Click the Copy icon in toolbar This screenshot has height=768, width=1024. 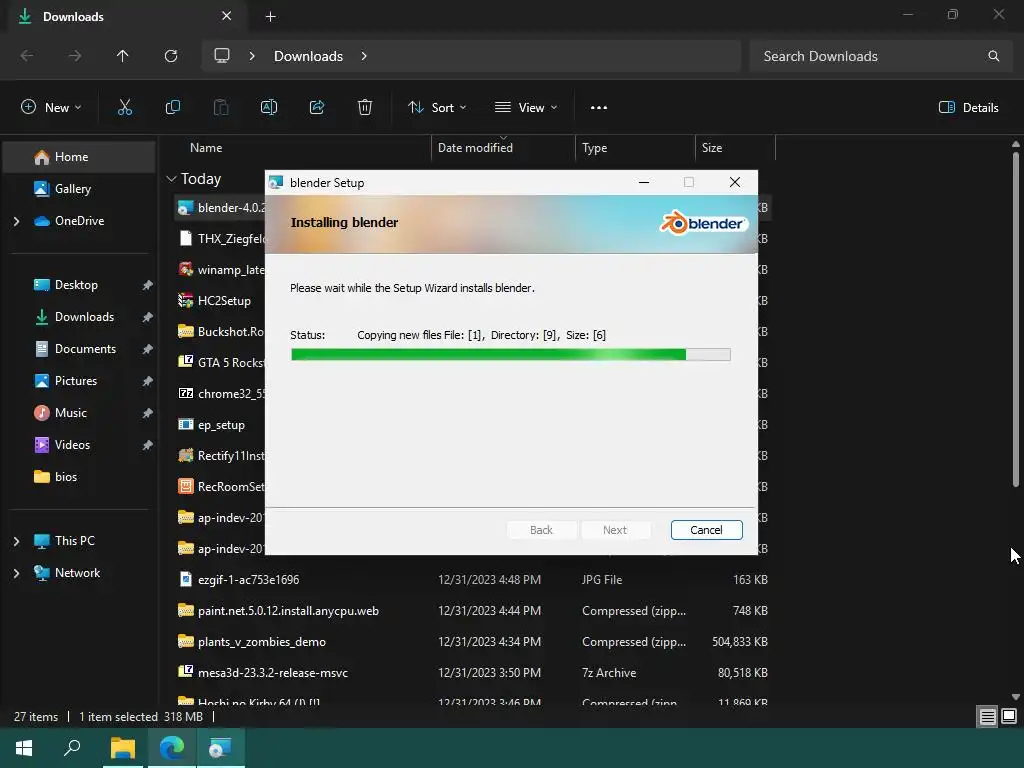coord(172,108)
